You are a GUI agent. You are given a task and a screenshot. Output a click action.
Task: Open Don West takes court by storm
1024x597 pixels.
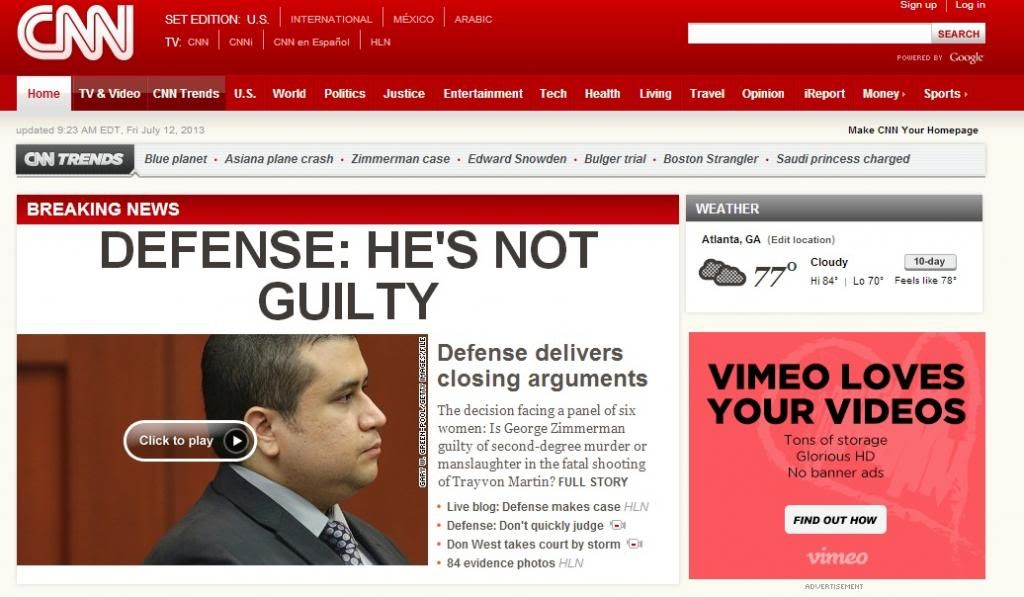coord(534,544)
